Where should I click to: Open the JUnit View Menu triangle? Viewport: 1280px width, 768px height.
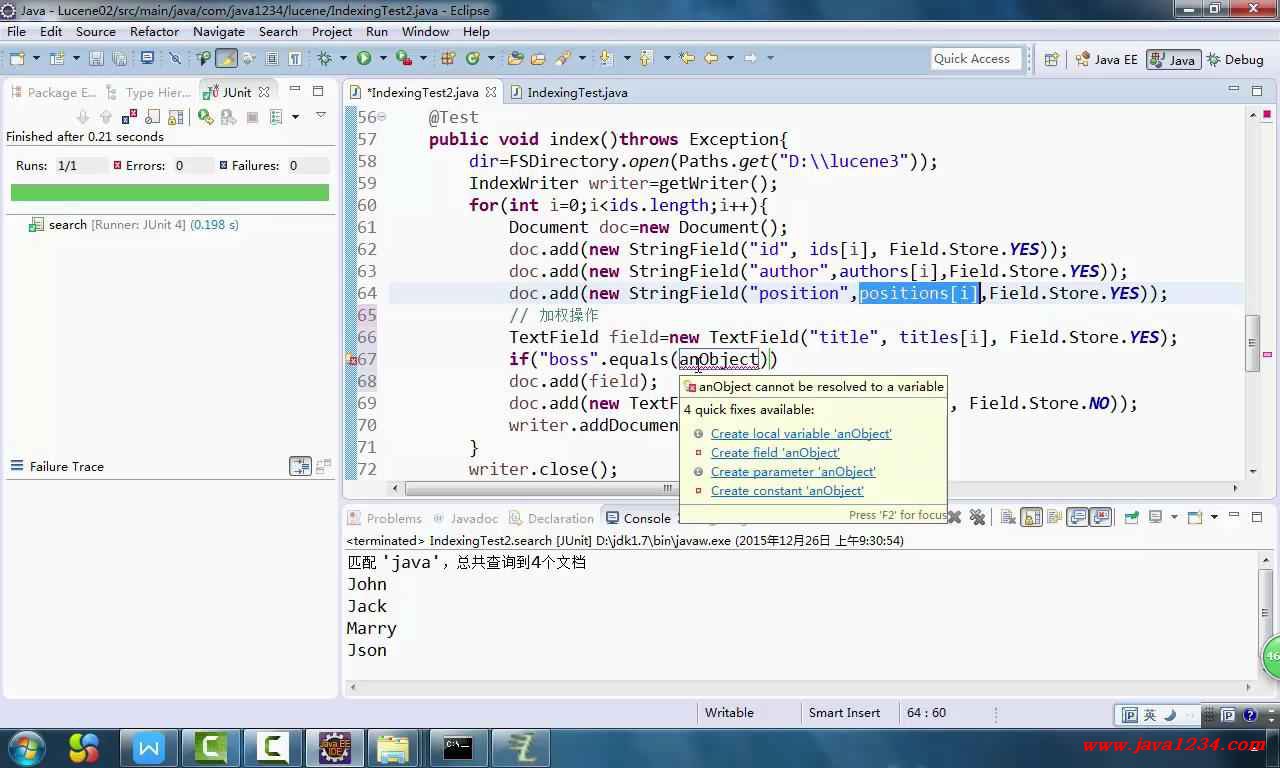click(321, 116)
